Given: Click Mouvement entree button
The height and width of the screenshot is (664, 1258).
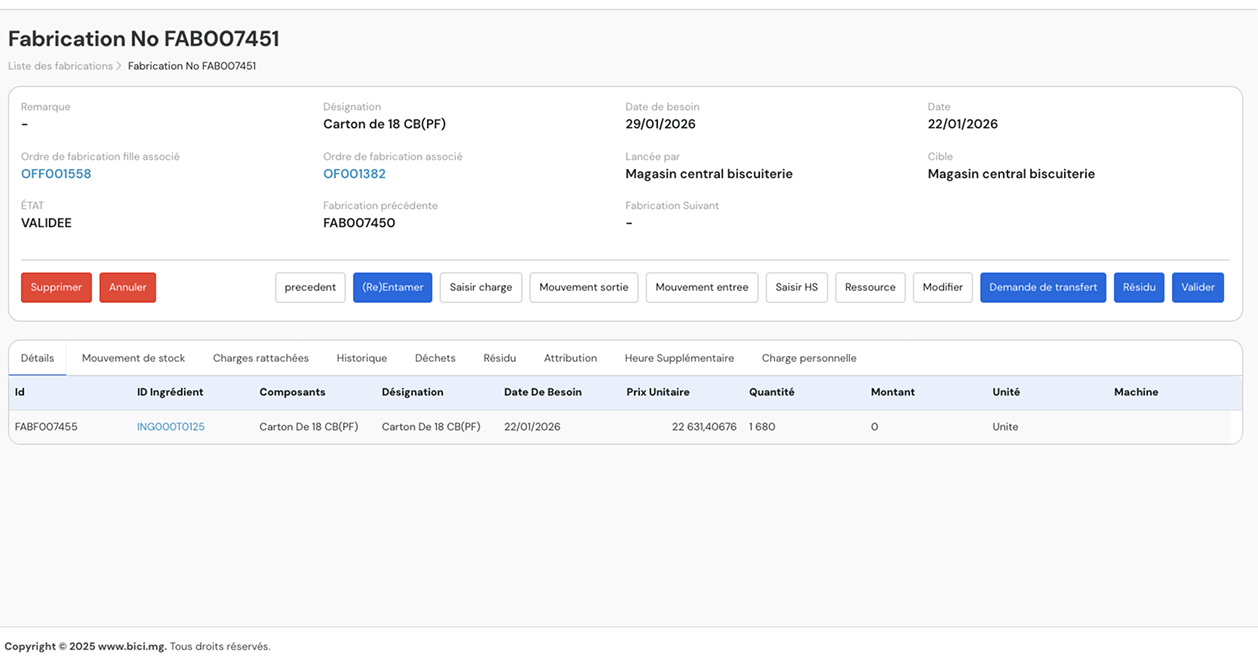Looking at the screenshot, I should (x=702, y=287).
